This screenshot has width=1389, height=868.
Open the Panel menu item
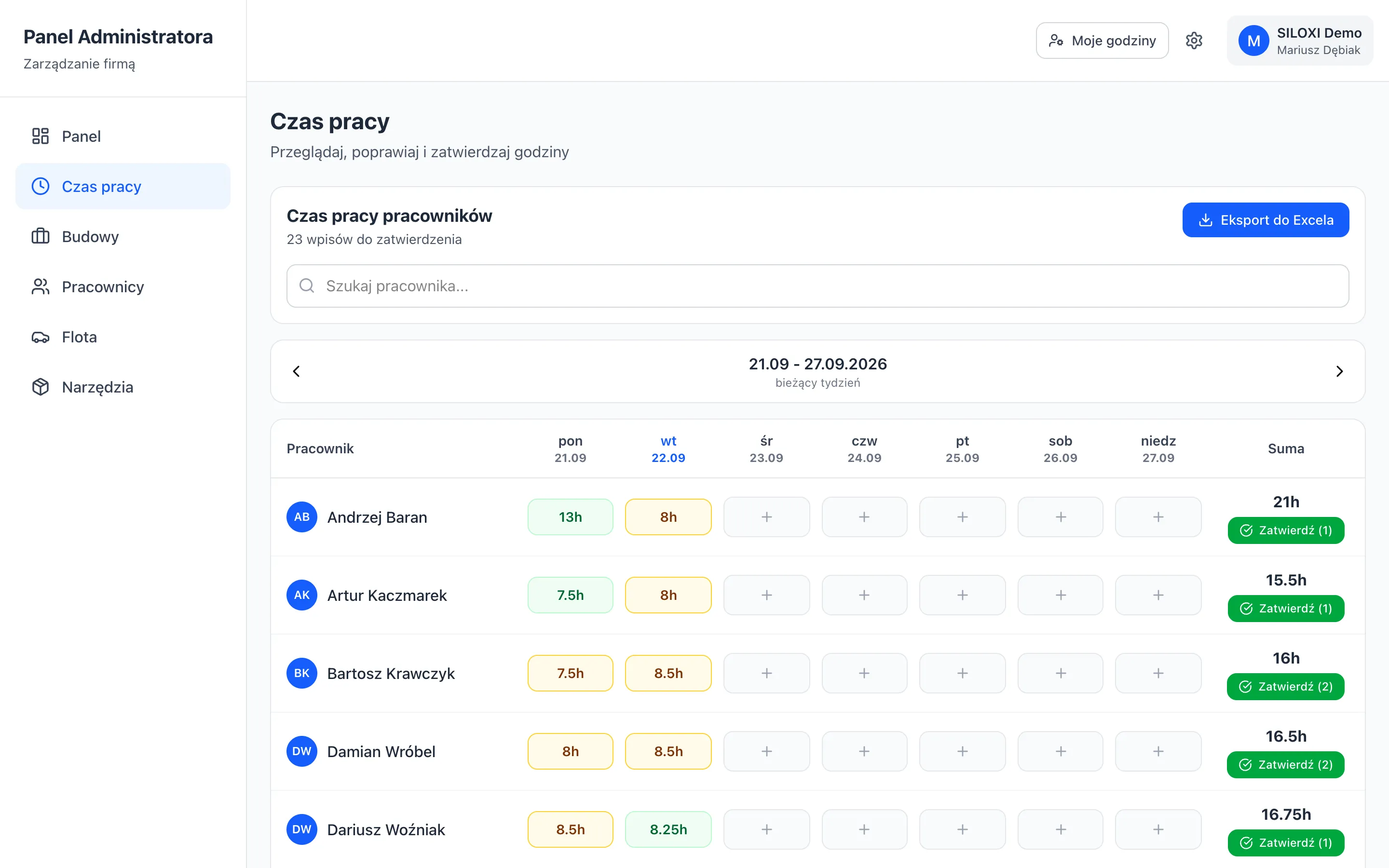pyautogui.click(x=123, y=136)
